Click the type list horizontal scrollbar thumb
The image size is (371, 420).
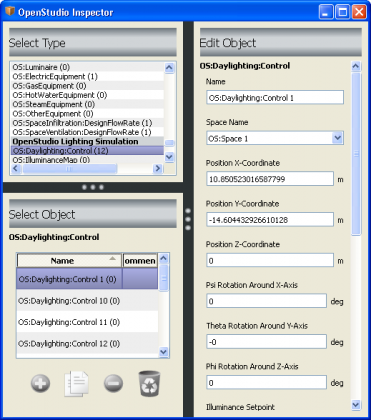tap(69, 169)
